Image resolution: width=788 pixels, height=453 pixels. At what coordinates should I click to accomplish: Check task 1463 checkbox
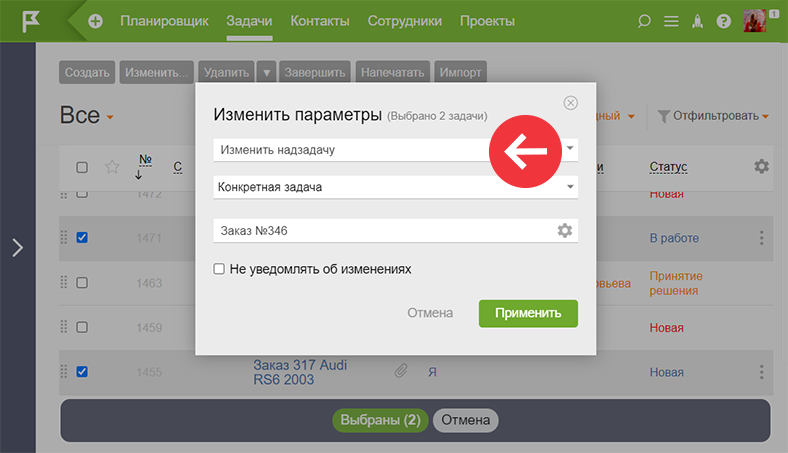[82, 283]
